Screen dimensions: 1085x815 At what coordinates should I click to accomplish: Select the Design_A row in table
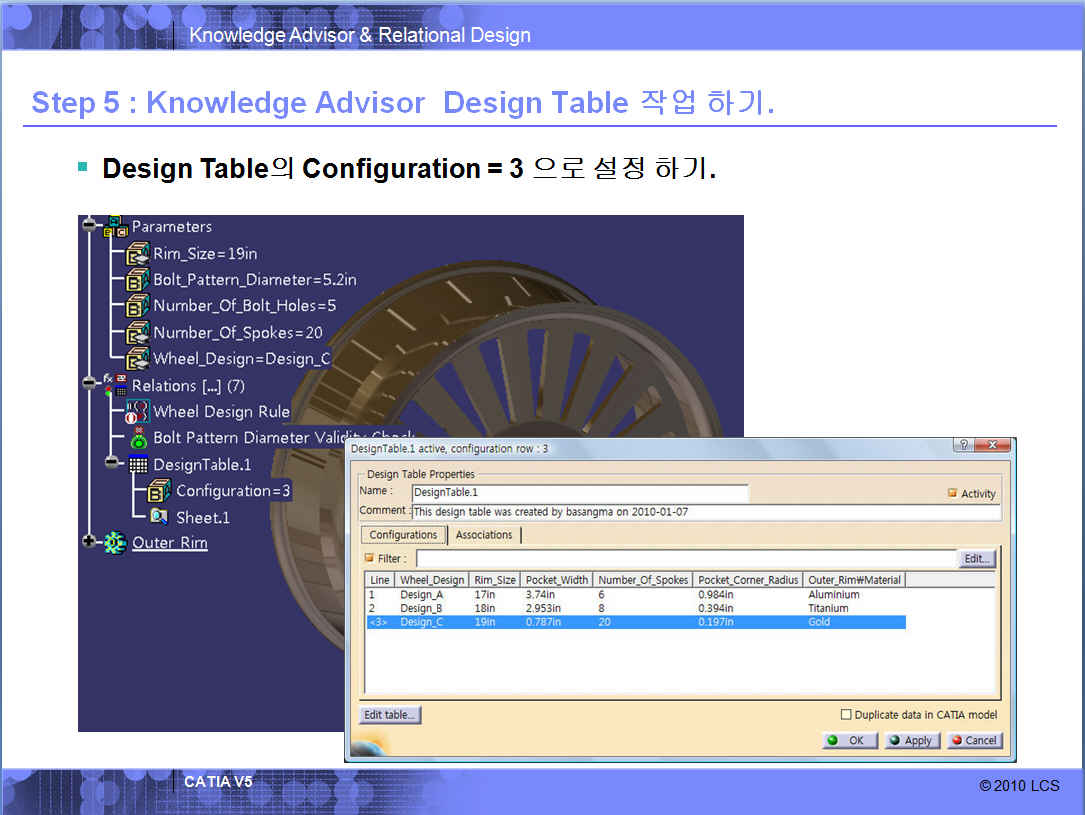pos(421,594)
